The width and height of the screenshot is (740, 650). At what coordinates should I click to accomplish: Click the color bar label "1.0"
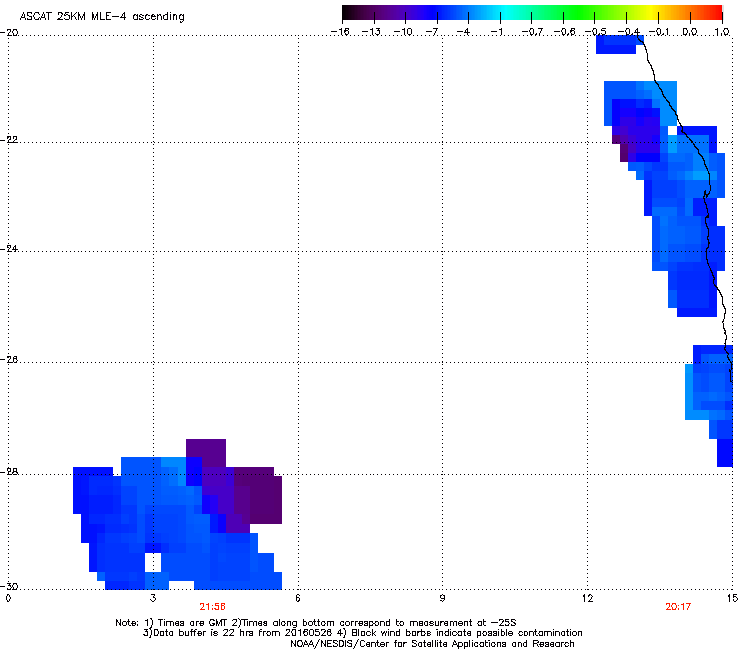tap(722, 32)
